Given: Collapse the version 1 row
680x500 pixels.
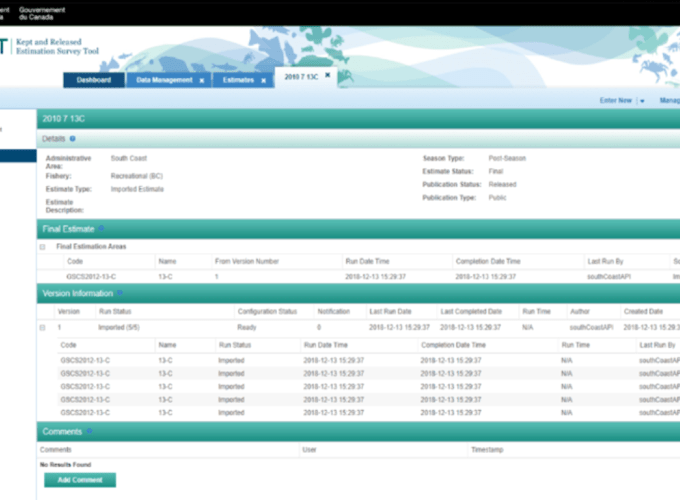Looking at the screenshot, I should point(43,327).
